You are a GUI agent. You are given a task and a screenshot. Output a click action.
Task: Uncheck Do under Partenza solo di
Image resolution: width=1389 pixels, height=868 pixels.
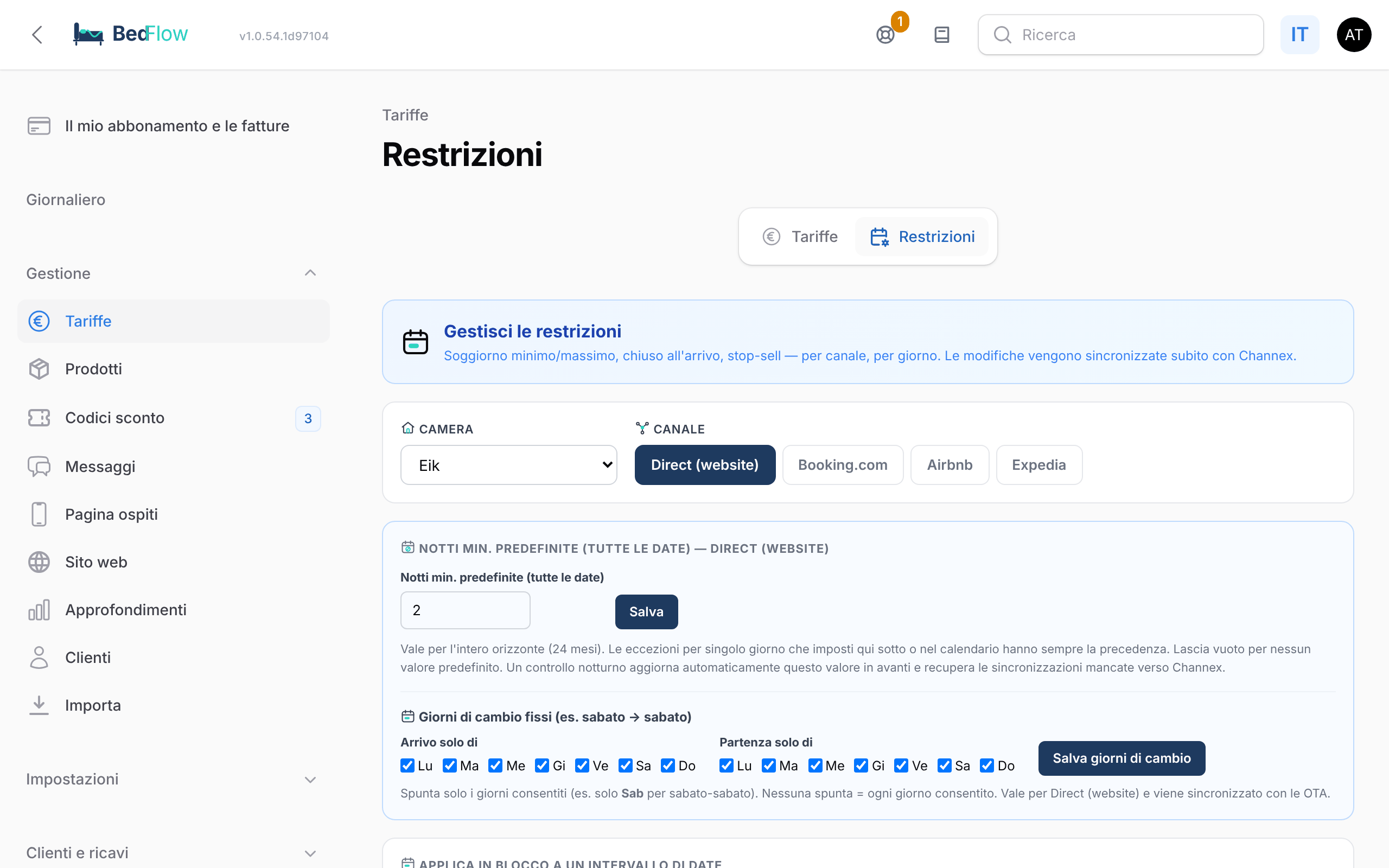coord(987,766)
